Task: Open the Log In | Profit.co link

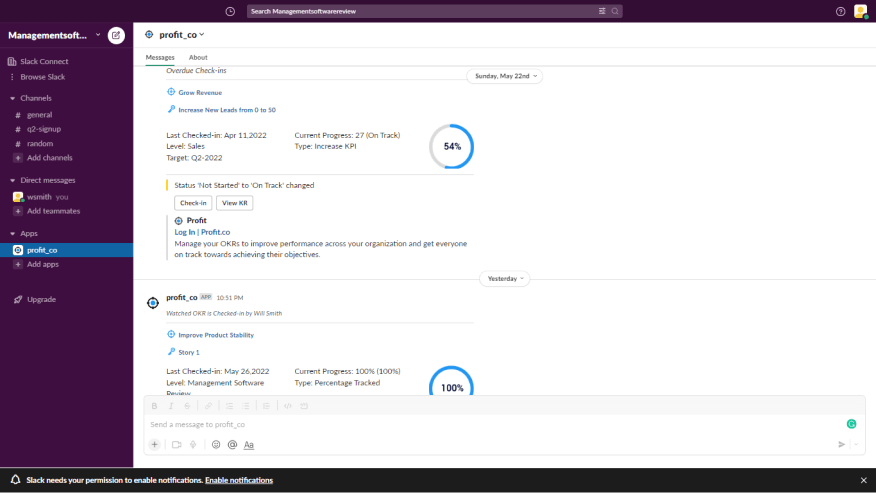Action: pyautogui.click(x=202, y=232)
